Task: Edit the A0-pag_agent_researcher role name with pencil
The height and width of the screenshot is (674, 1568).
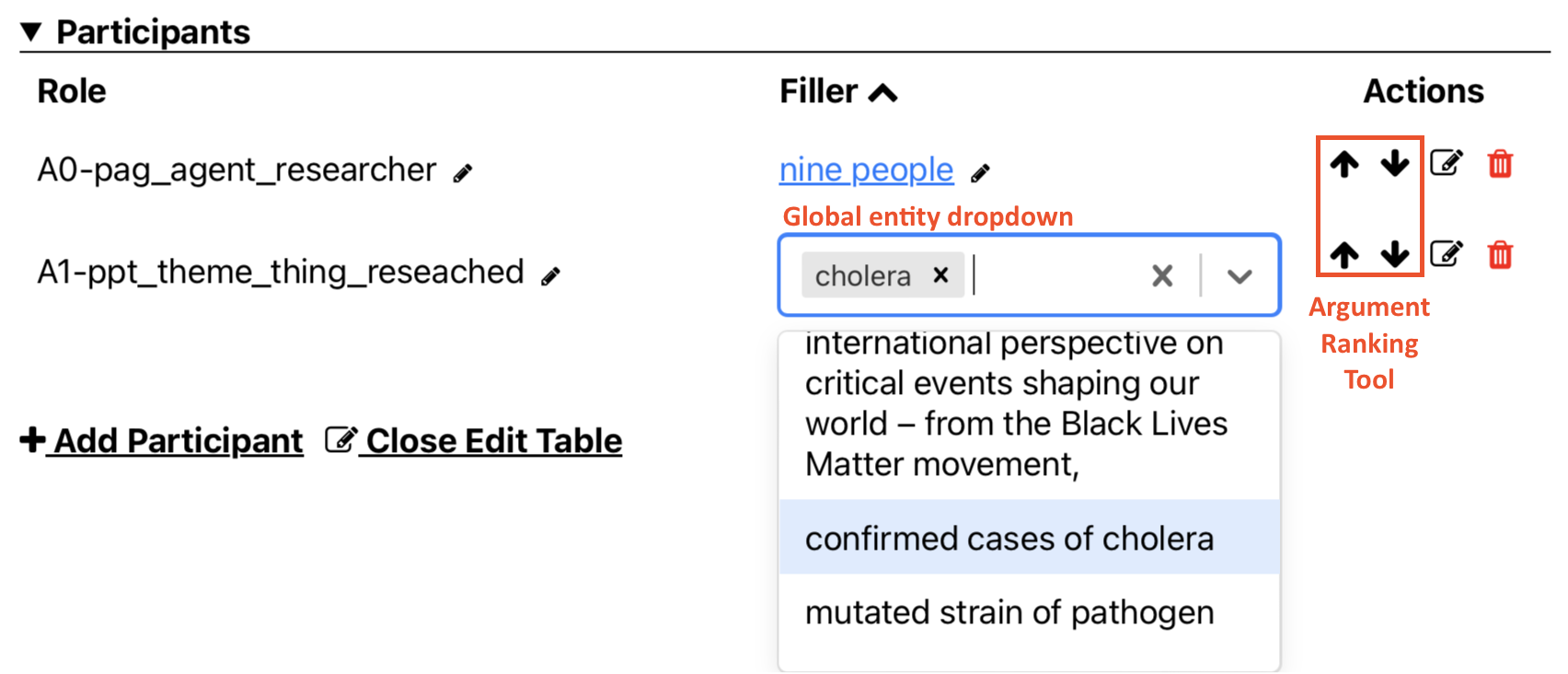Action: click(463, 173)
